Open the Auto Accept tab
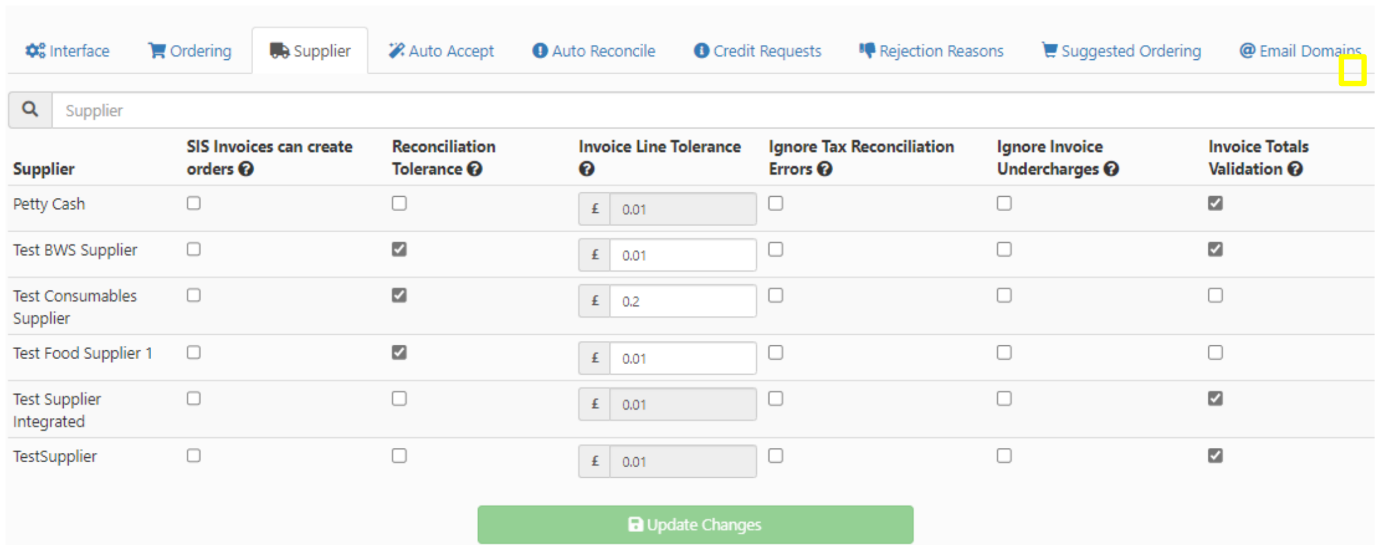1382x557 pixels. tap(441, 51)
